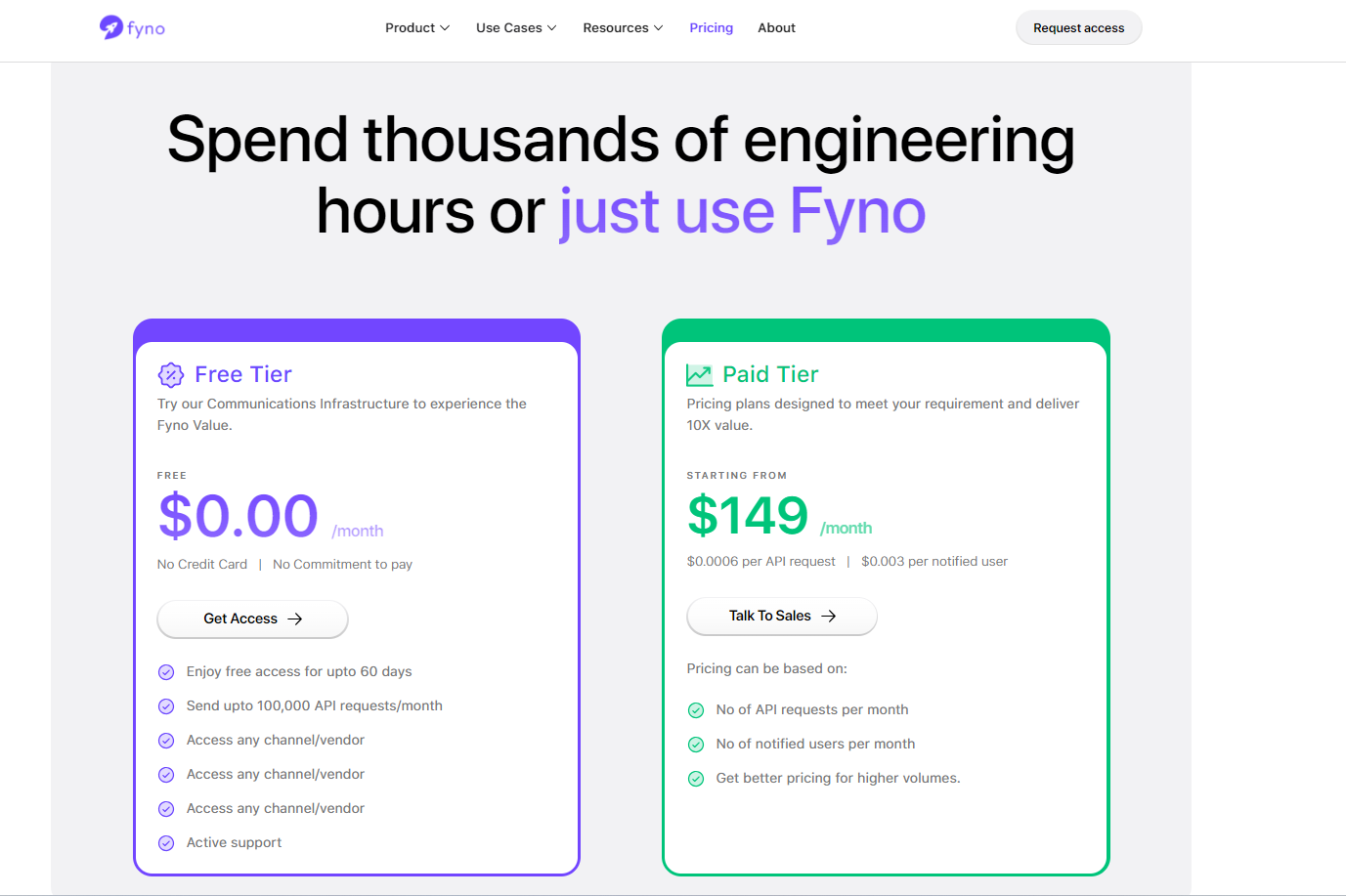
Task: Go to the Pricing page tab
Action: (x=711, y=28)
